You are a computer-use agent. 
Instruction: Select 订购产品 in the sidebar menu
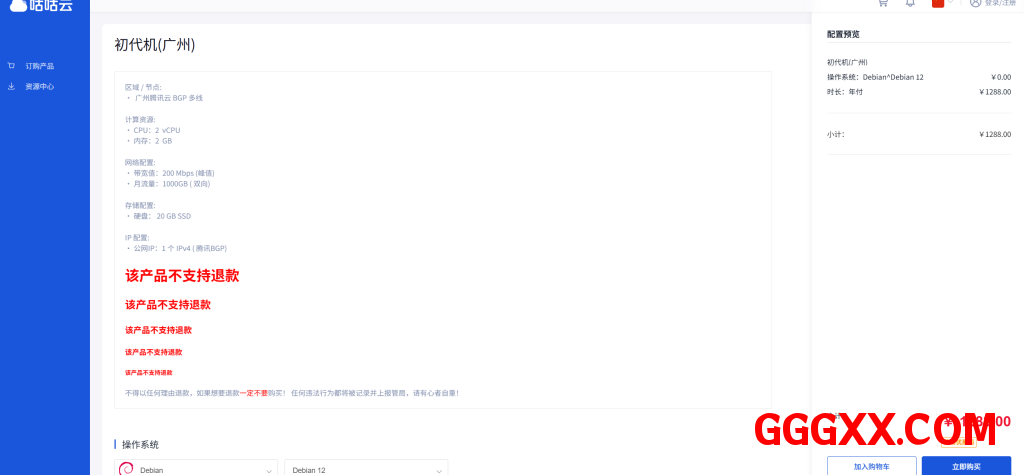point(40,66)
